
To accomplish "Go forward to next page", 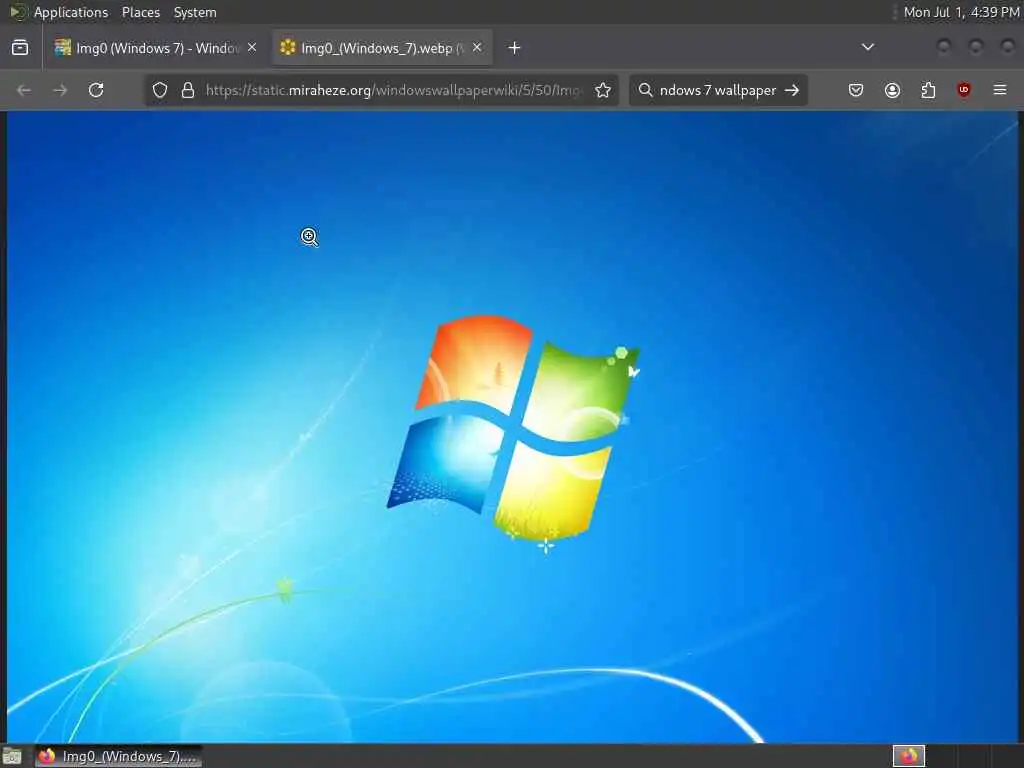I will [x=60, y=90].
